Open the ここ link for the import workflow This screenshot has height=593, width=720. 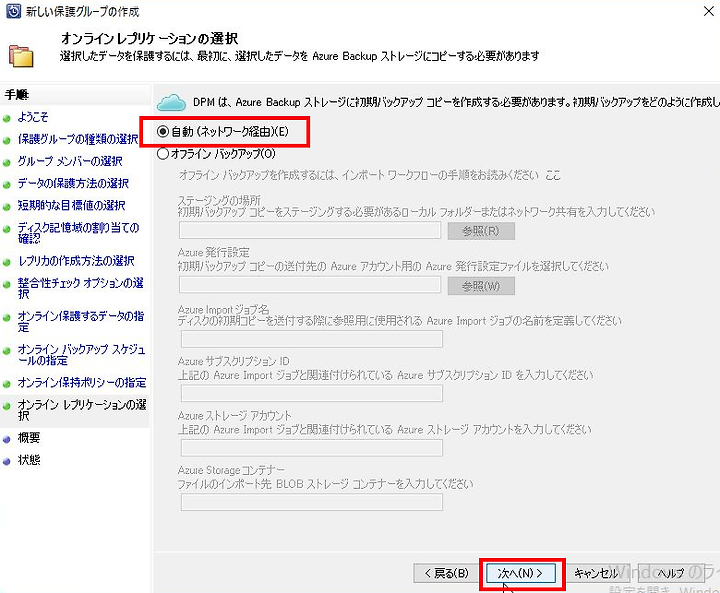pyautogui.click(x=553, y=175)
